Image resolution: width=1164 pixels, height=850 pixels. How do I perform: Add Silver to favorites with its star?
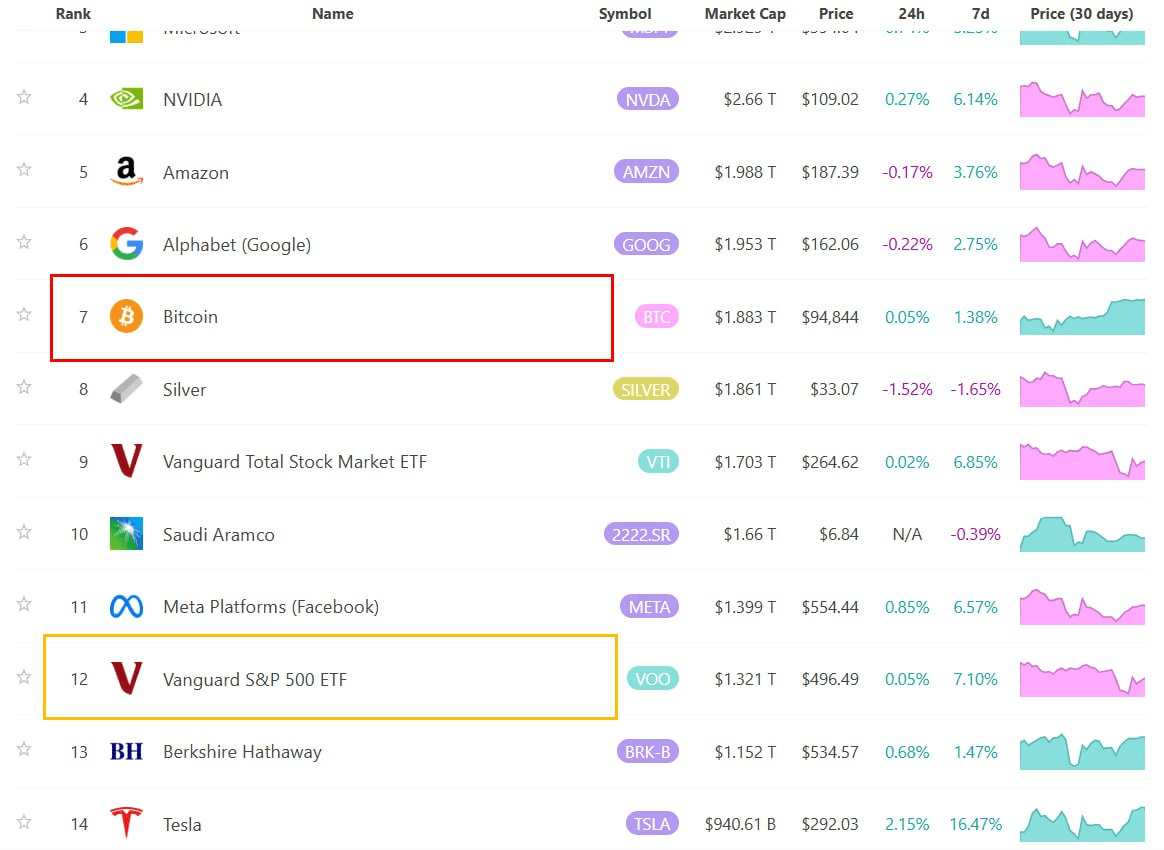24,387
